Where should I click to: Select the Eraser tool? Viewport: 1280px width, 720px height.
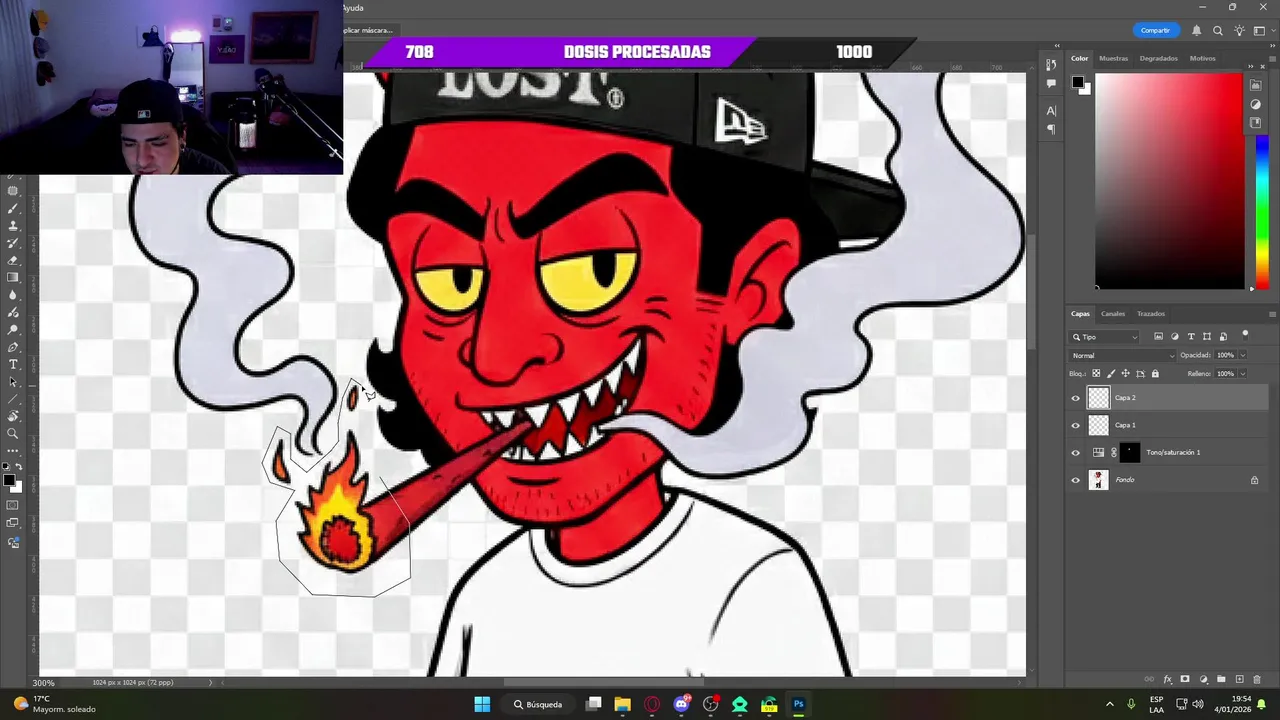13,260
